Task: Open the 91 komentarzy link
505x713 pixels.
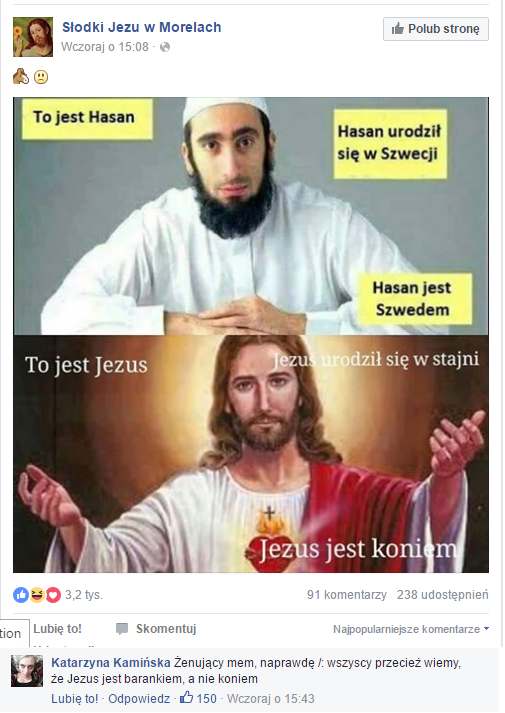Action: click(347, 595)
